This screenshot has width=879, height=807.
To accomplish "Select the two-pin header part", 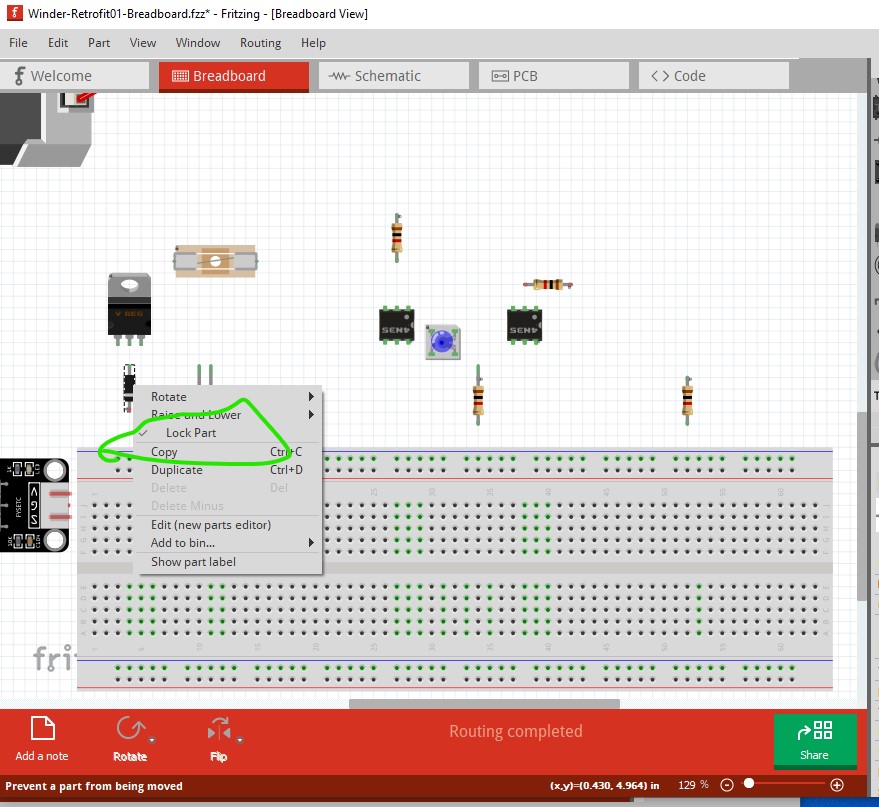I will (205, 374).
